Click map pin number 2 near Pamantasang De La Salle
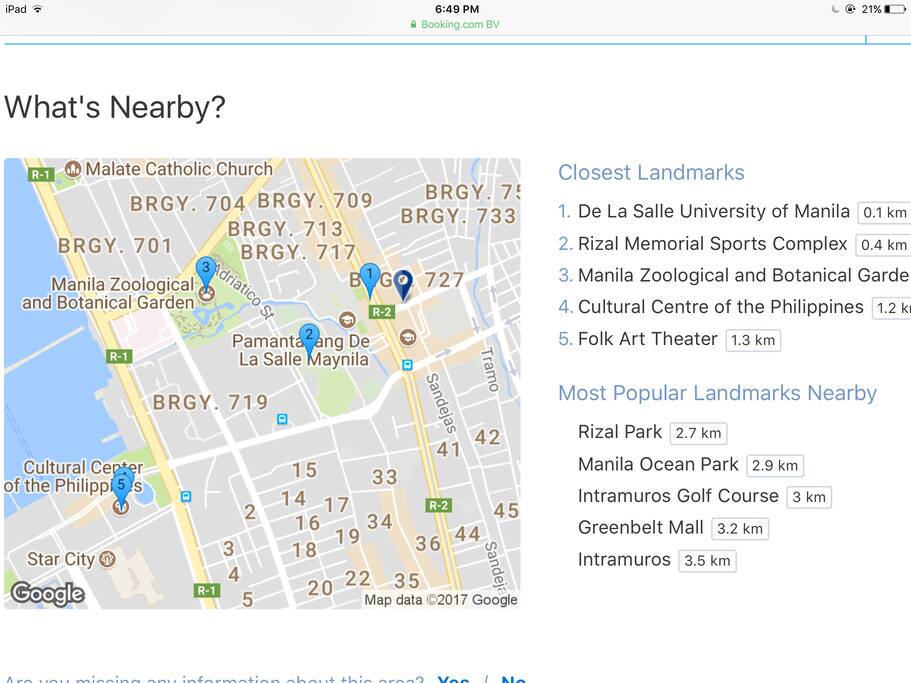 click(x=309, y=342)
